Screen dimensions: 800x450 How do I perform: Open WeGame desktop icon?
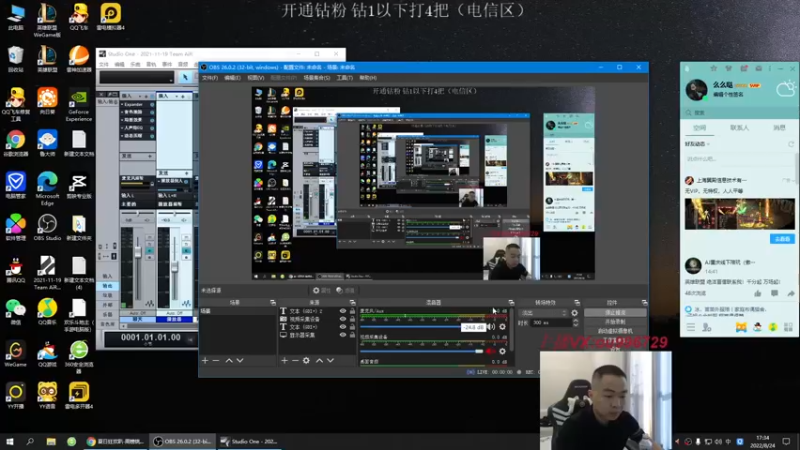click(x=15, y=354)
